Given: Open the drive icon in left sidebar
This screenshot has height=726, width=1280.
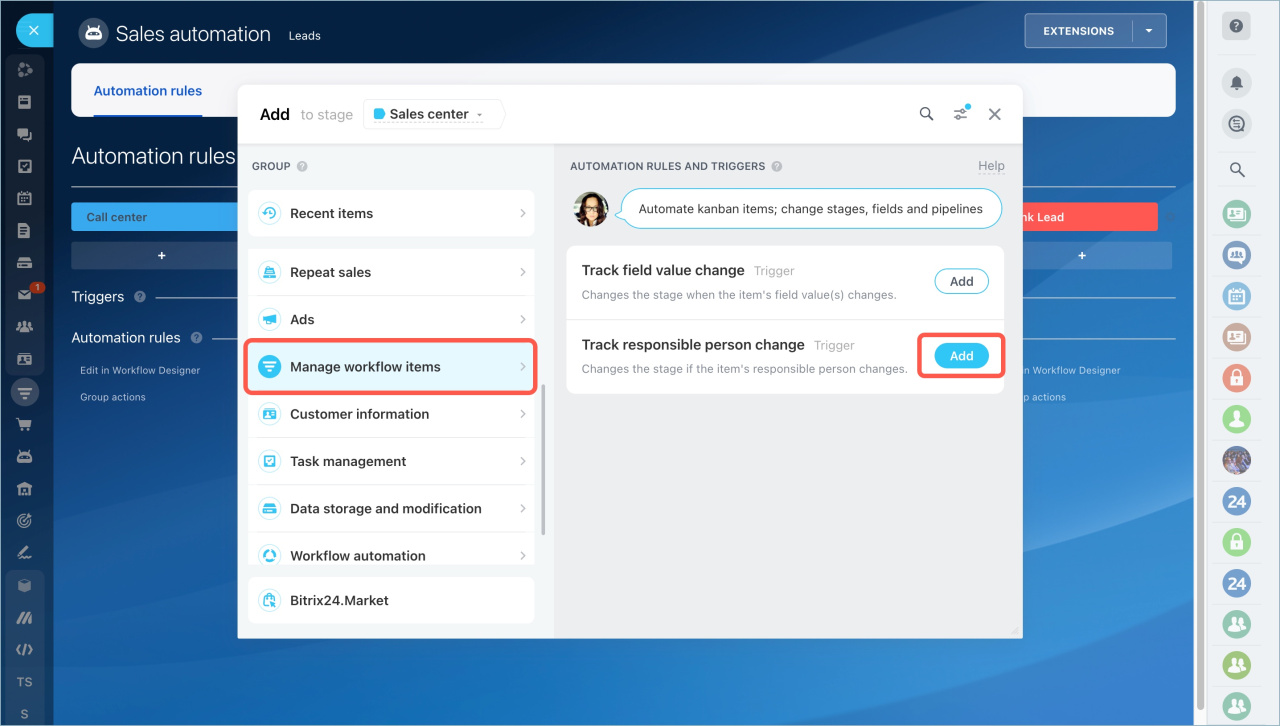Looking at the screenshot, I should [x=25, y=263].
